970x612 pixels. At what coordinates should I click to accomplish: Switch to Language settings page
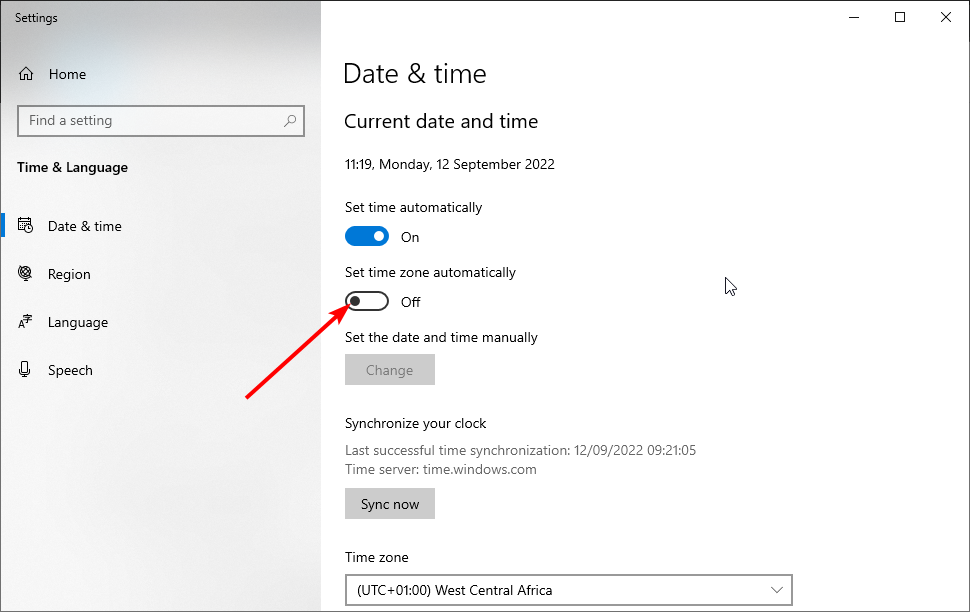[77, 322]
